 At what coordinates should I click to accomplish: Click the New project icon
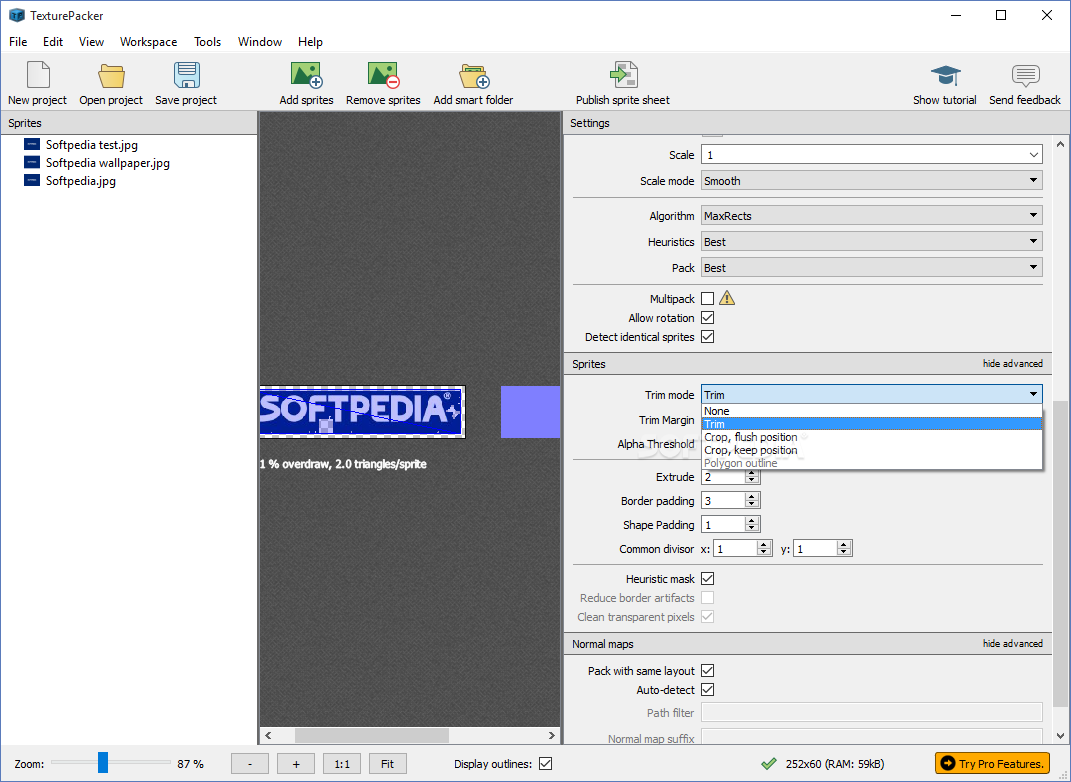click(x=38, y=75)
